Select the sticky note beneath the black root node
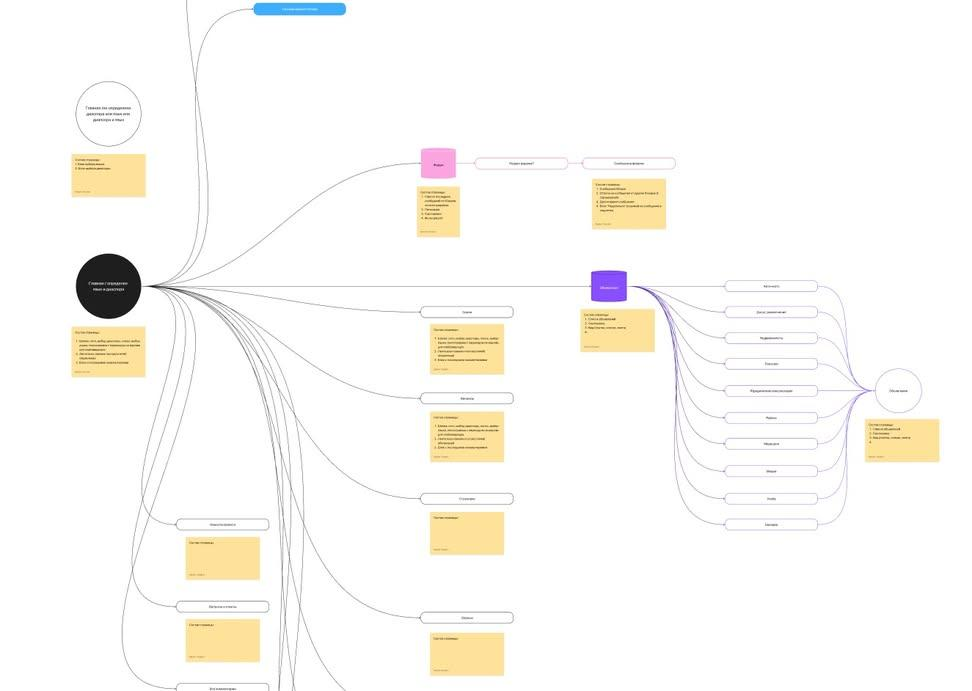The image size is (972, 691). pos(108,352)
